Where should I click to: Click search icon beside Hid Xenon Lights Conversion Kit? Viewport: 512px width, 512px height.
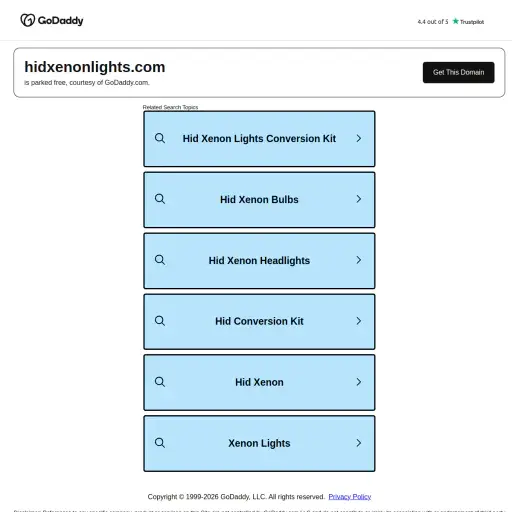click(x=160, y=138)
